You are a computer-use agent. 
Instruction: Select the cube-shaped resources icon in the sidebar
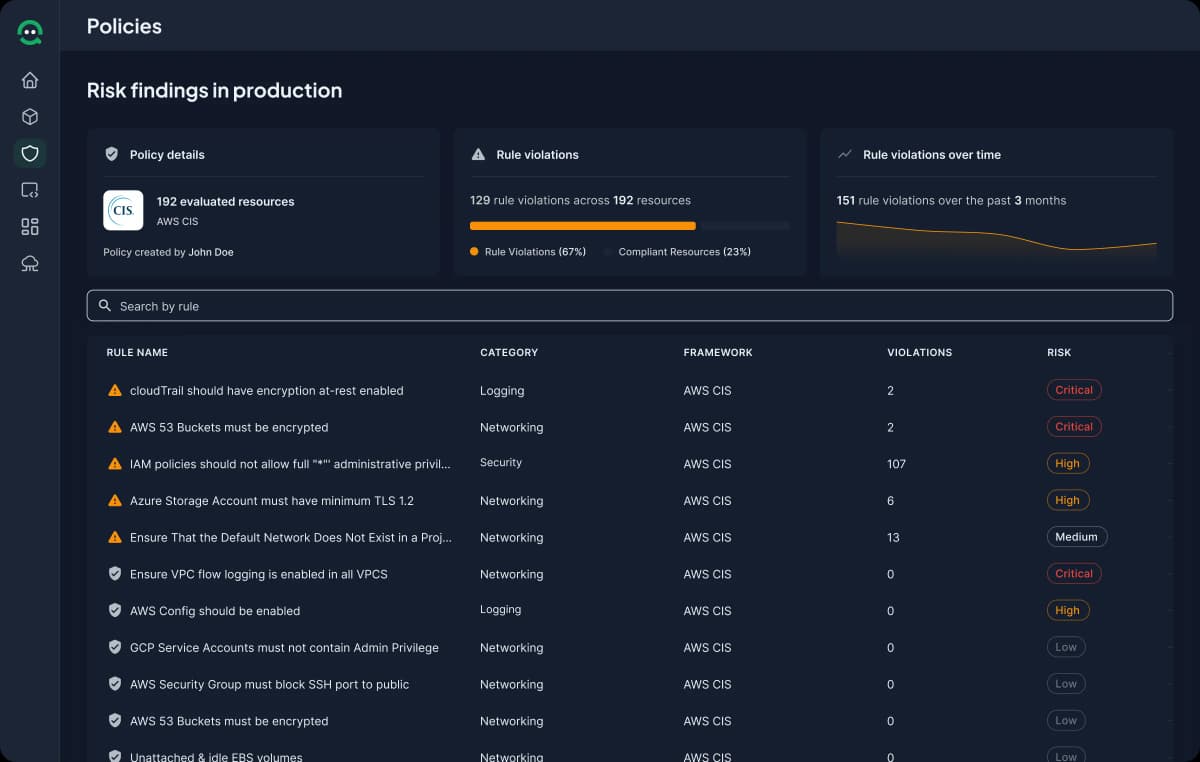29,116
